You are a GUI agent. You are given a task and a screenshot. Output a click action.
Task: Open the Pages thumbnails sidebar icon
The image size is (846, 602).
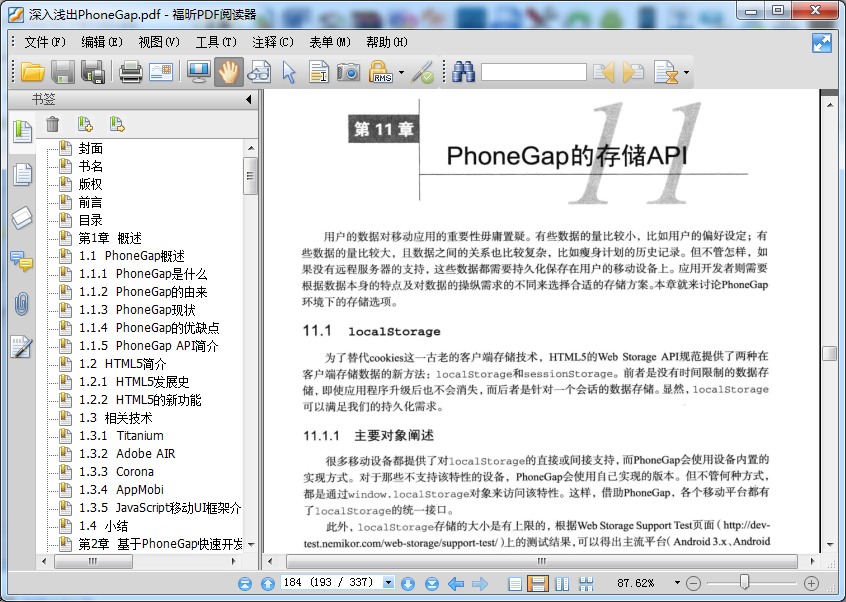tap(22, 174)
